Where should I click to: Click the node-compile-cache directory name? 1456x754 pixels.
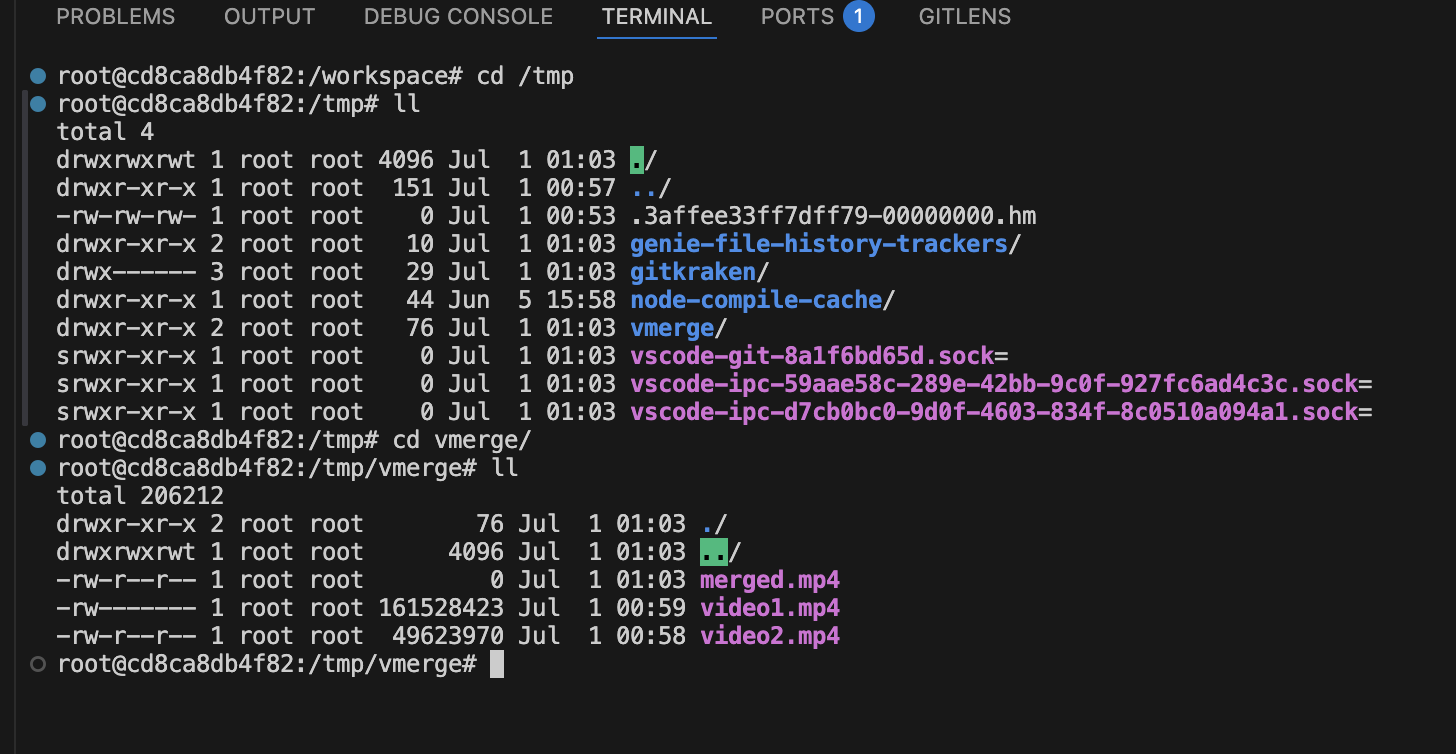[756, 300]
